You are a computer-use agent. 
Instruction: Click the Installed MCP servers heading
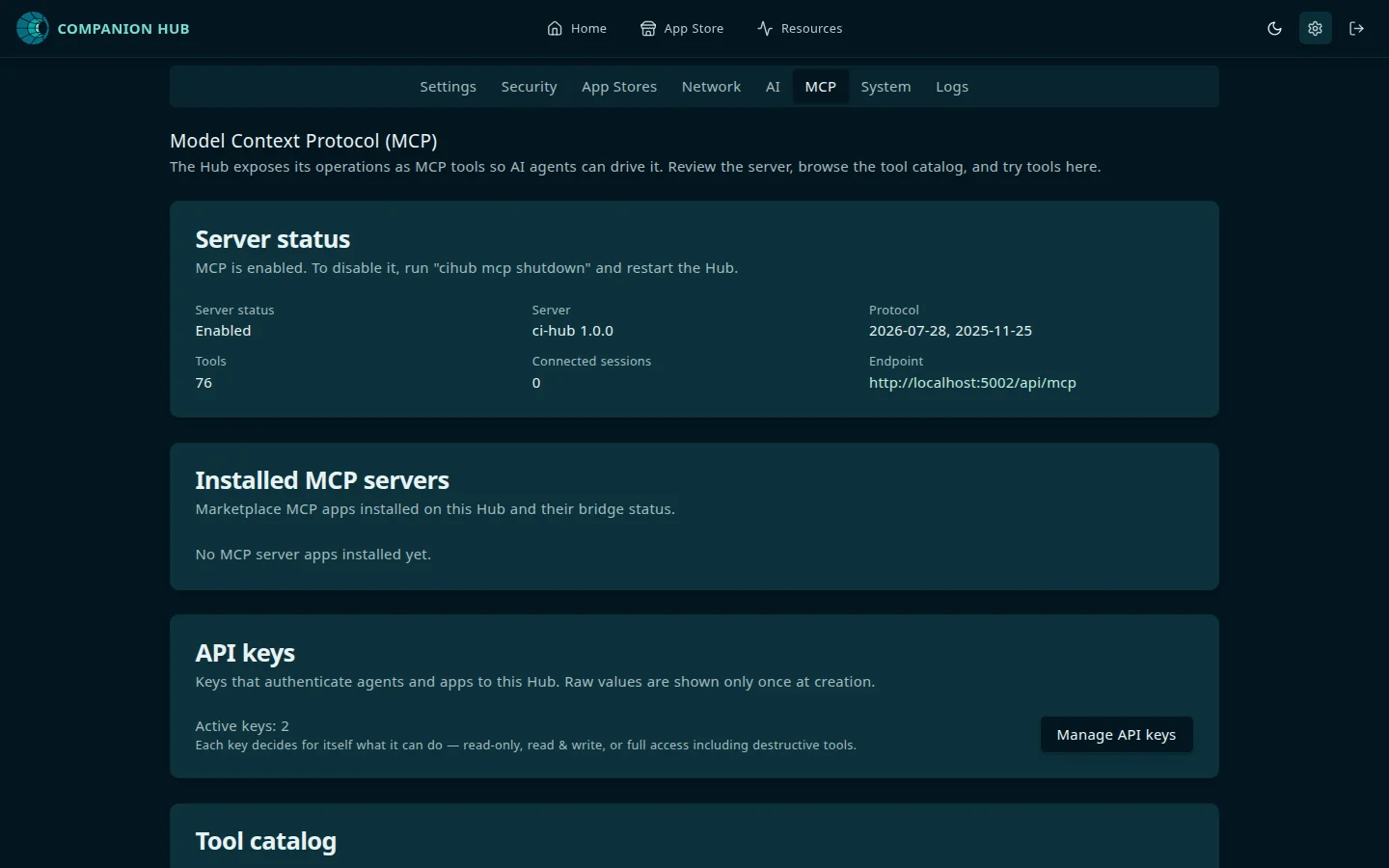[x=322, y=480]
